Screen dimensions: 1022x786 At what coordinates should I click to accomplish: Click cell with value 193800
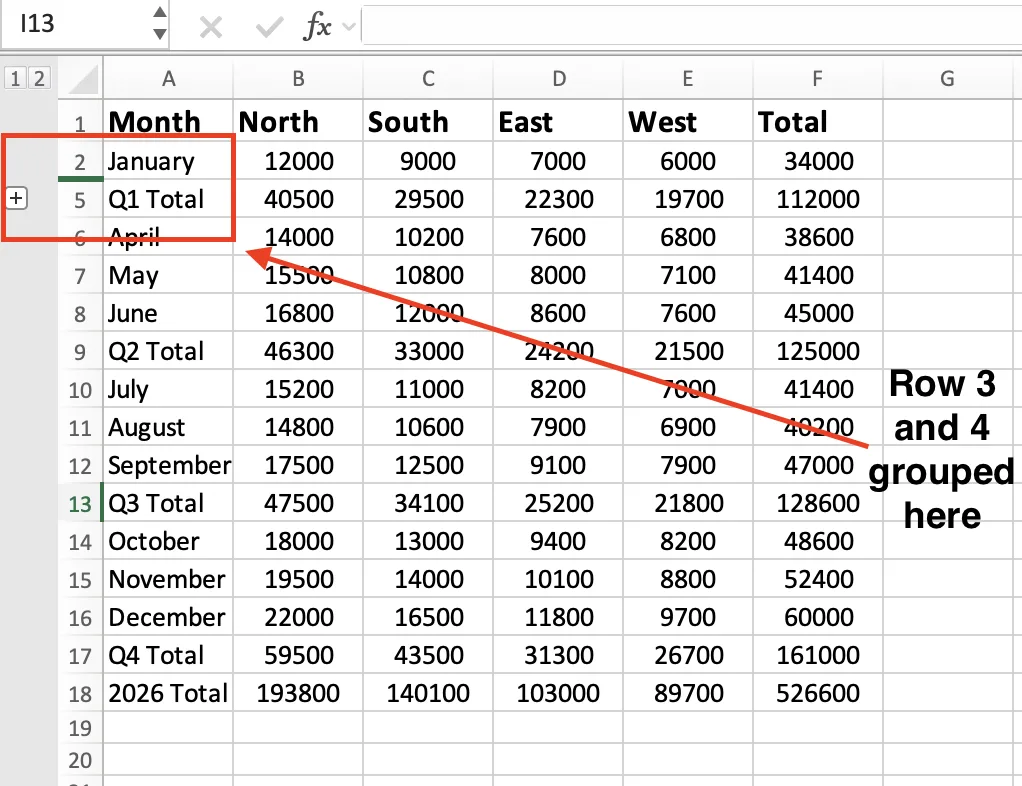click(298, 693)
